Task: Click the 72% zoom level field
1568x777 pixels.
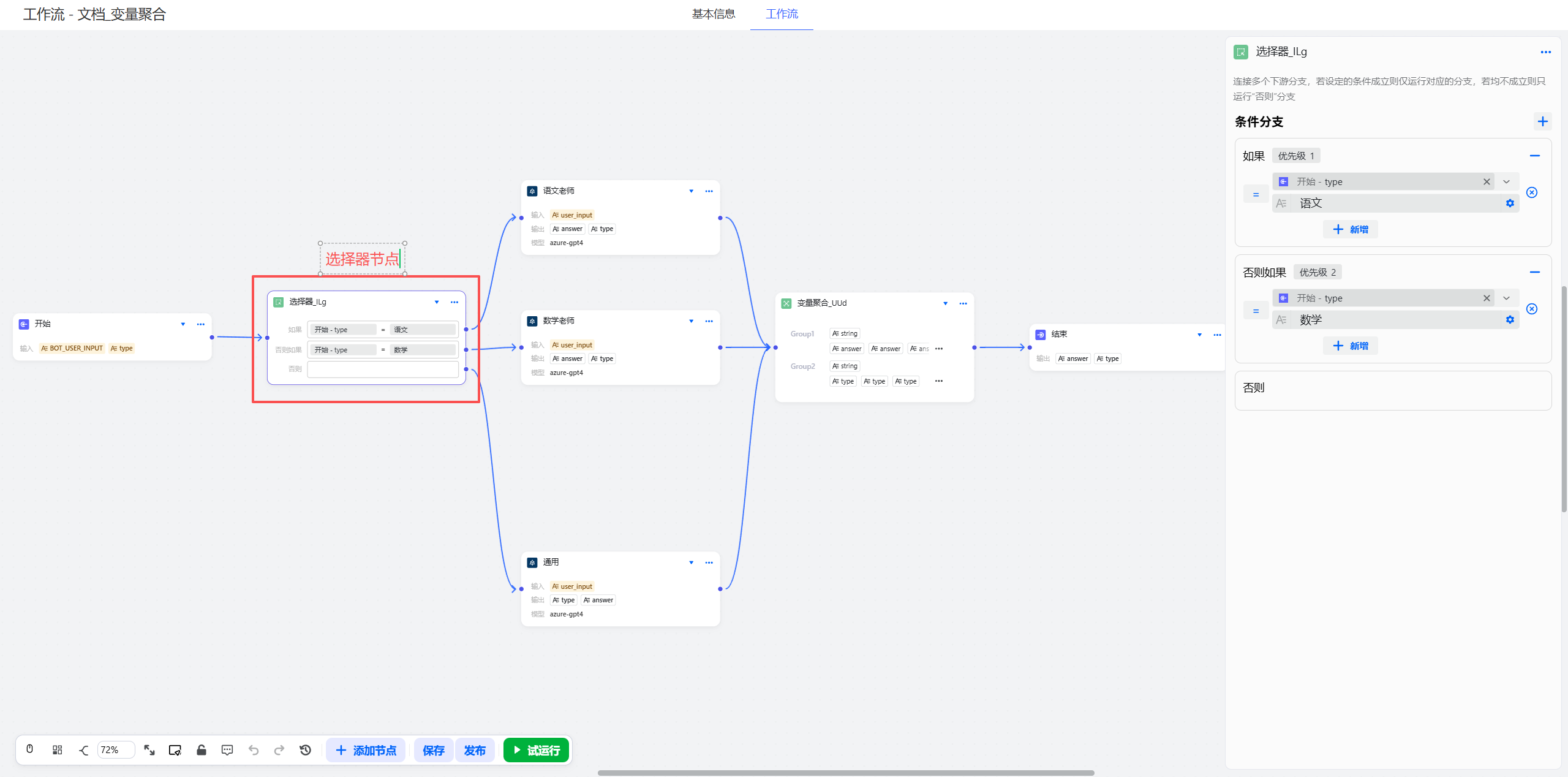Action: tap(116, 749)
